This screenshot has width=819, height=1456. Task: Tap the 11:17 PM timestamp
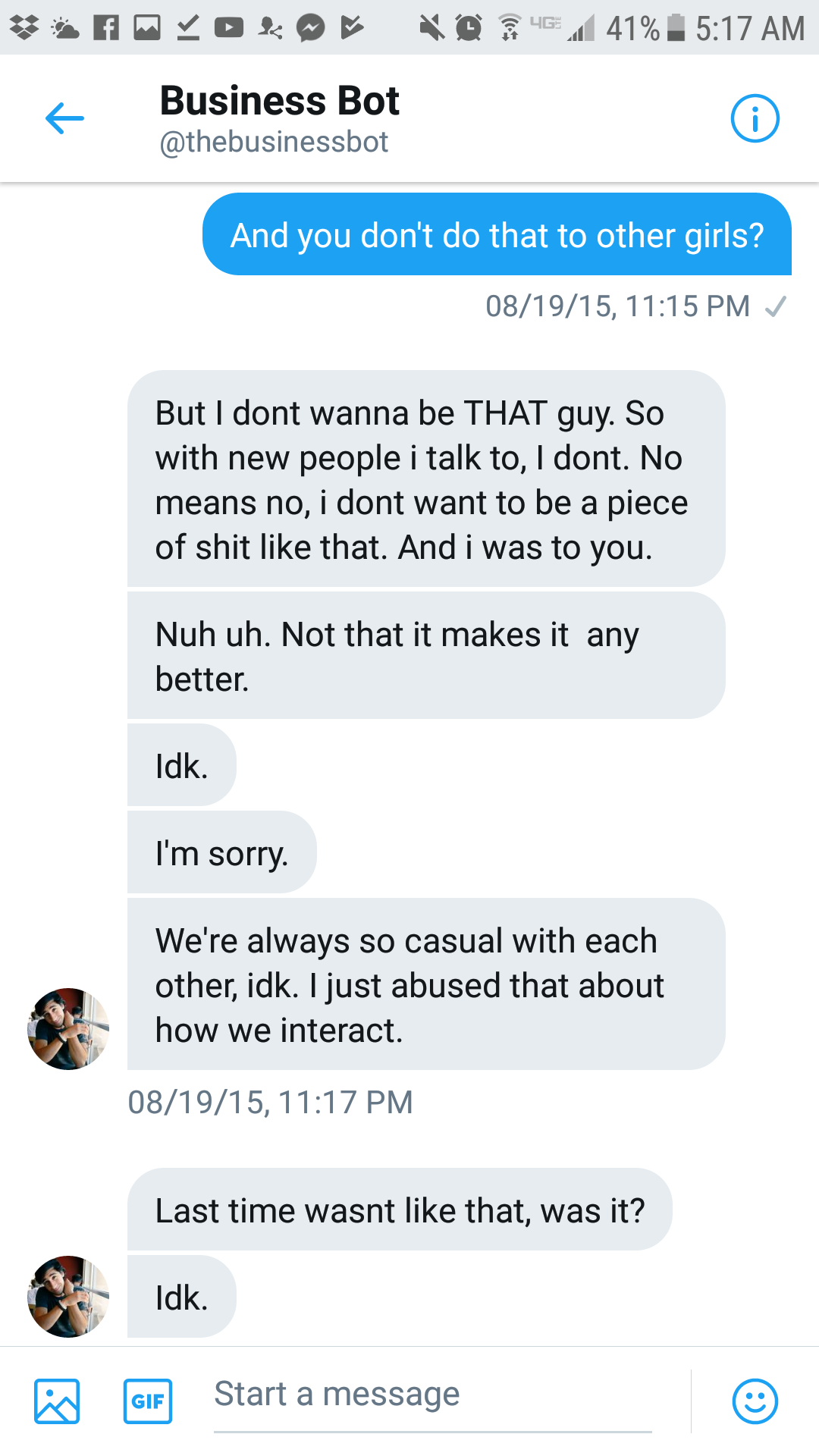[270, 1102]
